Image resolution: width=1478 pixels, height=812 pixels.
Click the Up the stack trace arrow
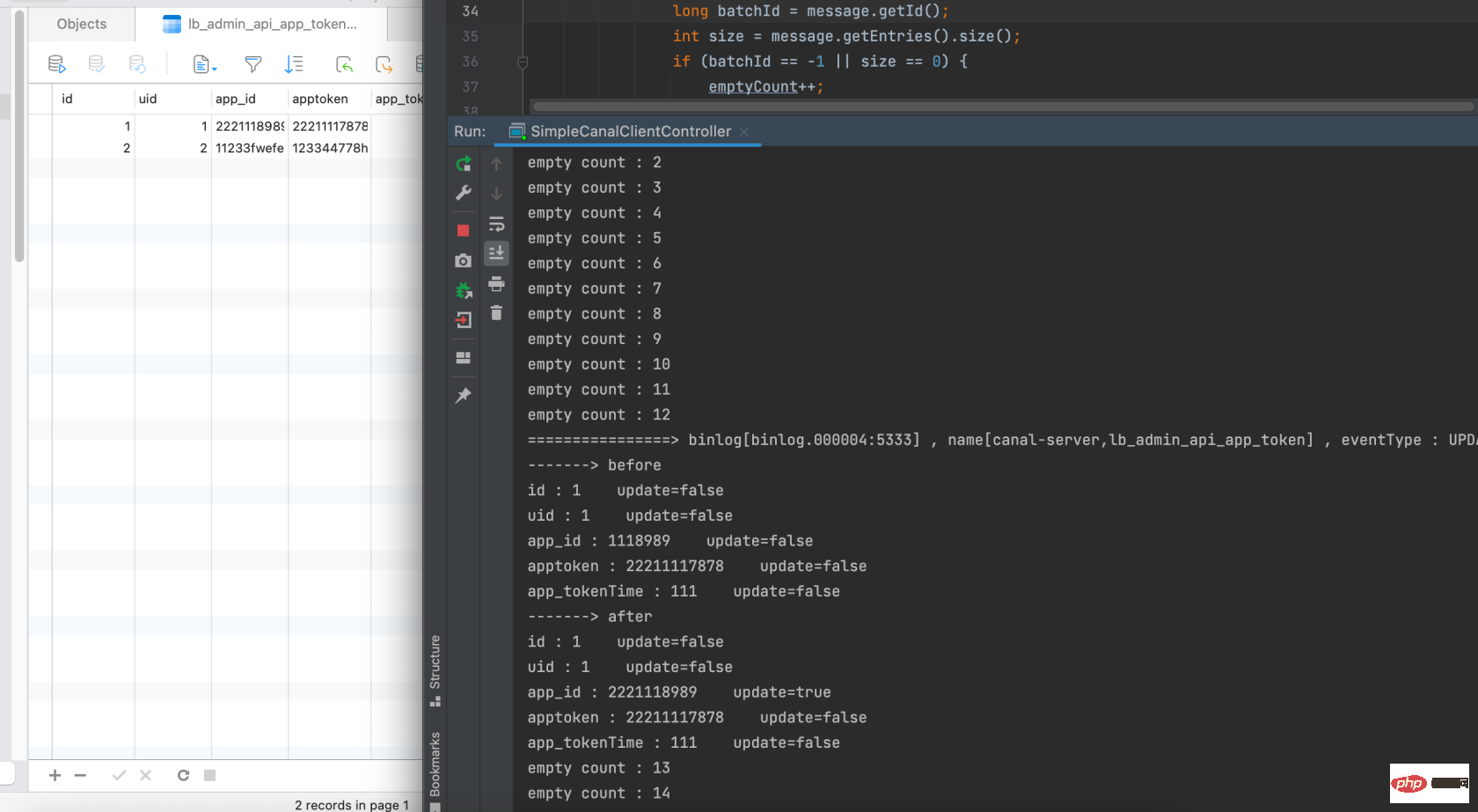coord(496,164)
